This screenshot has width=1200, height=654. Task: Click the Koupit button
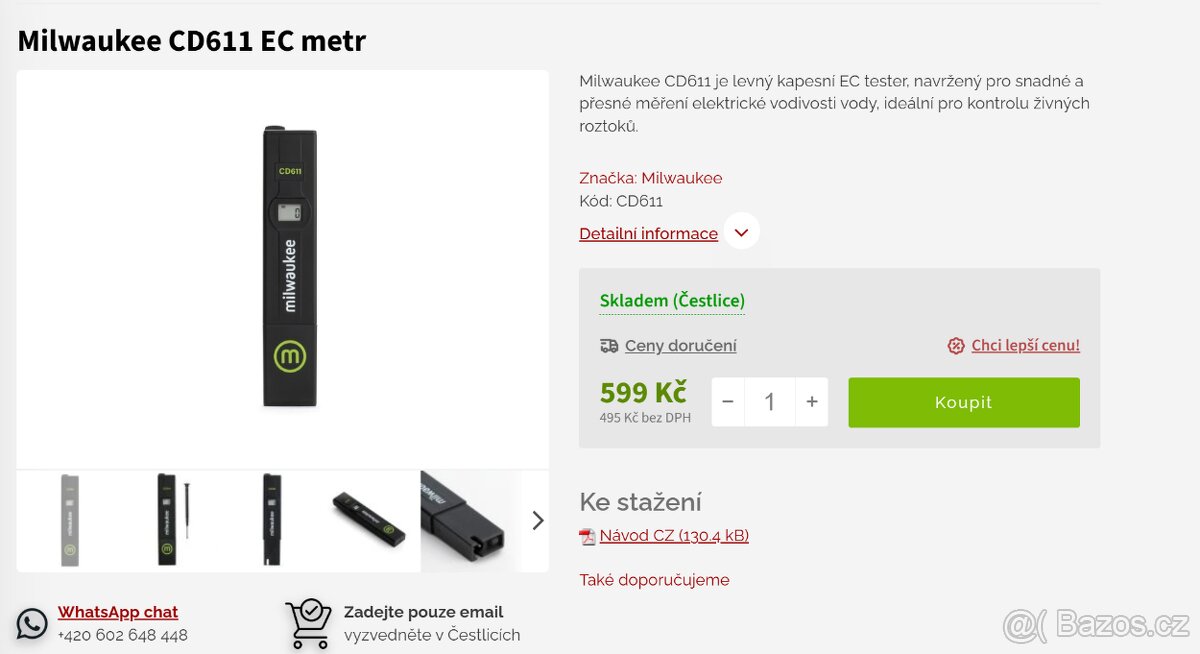[962, 402]
